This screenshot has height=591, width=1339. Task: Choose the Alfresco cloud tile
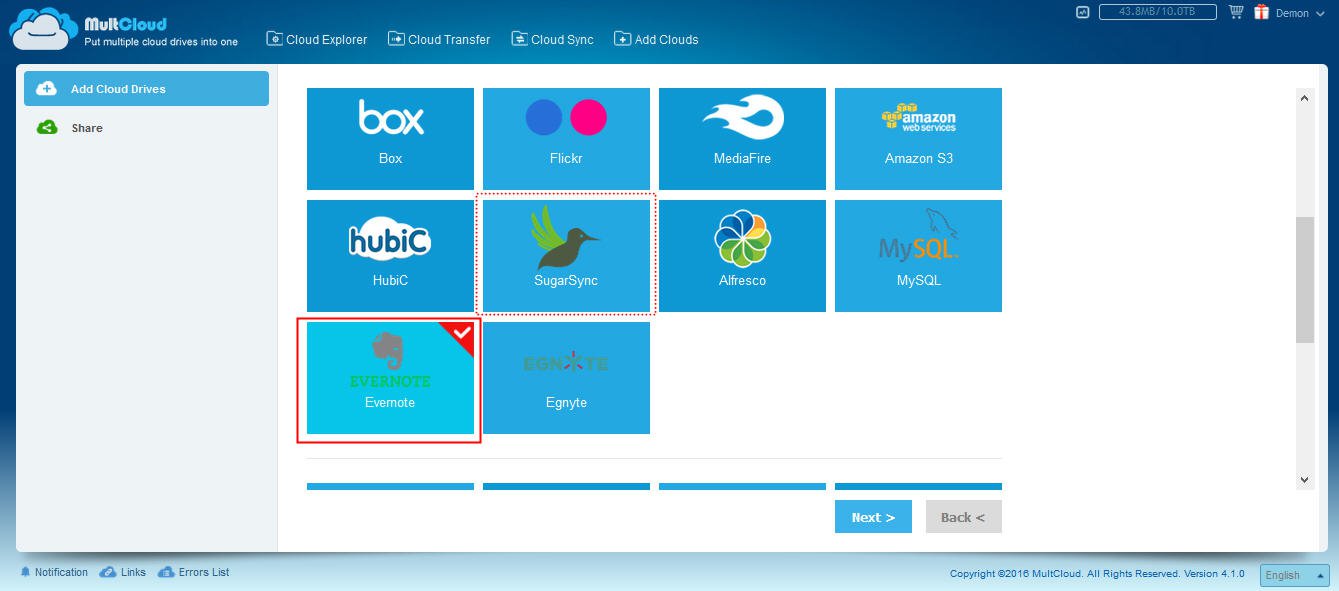tap(742, 255)
